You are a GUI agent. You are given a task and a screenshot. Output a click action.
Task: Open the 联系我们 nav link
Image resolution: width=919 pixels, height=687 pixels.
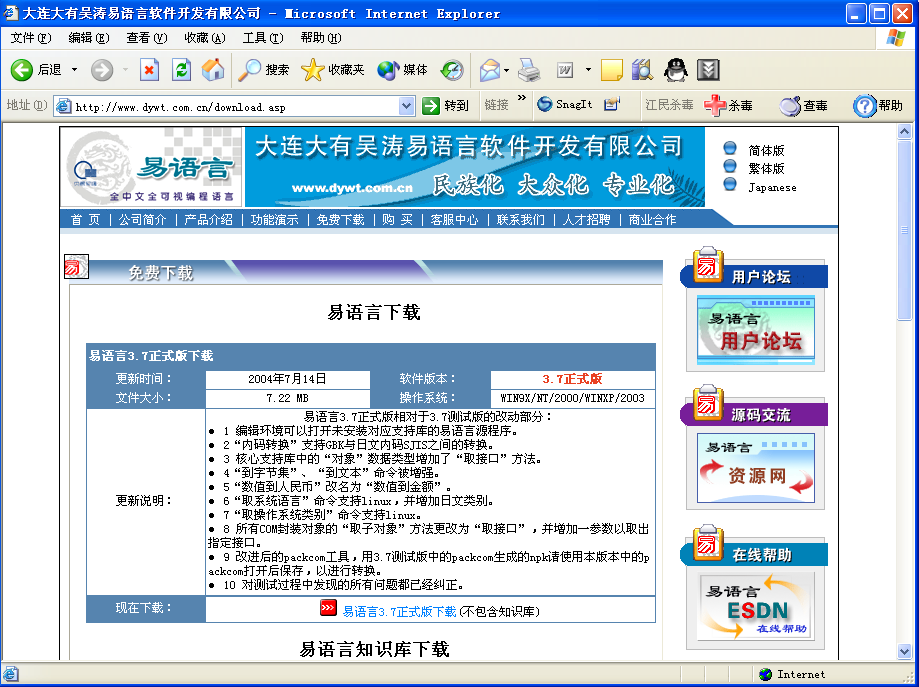pos(520,220)
